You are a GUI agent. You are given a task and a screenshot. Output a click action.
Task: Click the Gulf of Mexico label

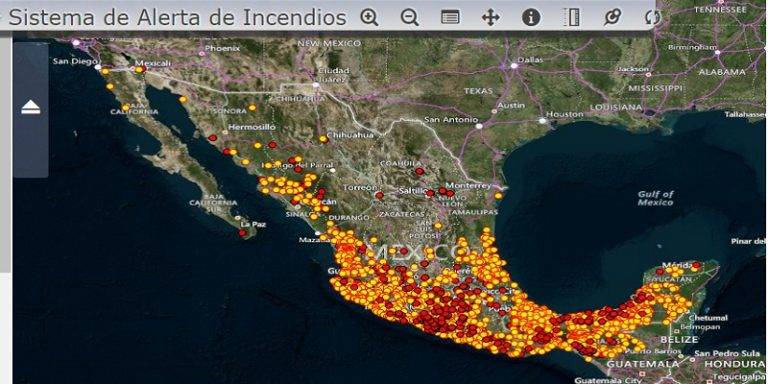click(x=656, y=198)
